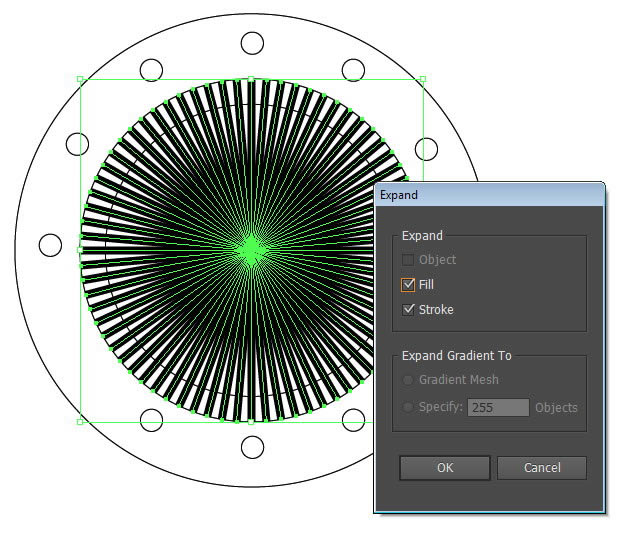
Task: Uncheck the Stroke checkbox
Action: tap(408, 310)
